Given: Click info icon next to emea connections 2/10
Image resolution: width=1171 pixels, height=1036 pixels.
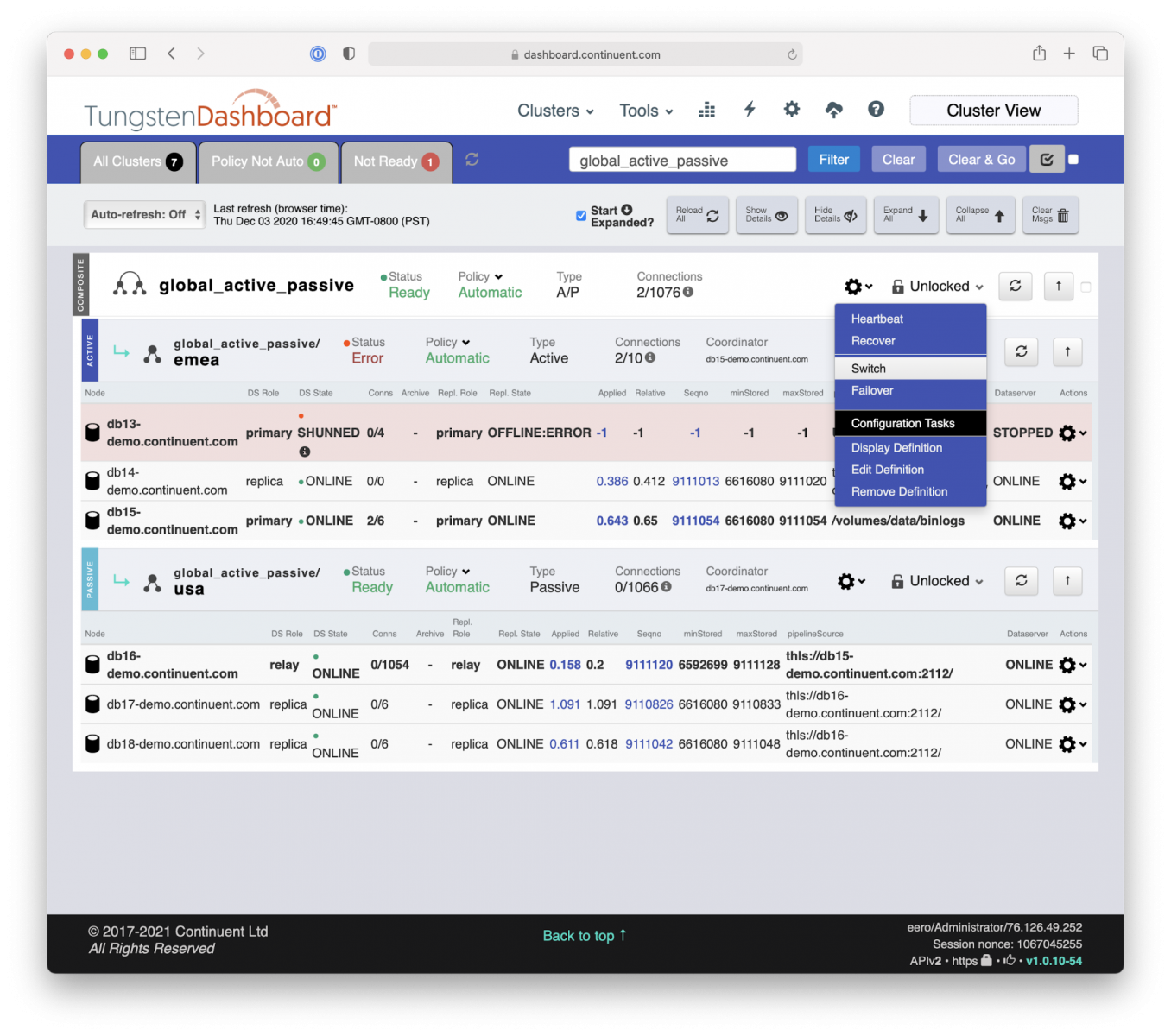Looking at the screenshot, I should 650,357.
